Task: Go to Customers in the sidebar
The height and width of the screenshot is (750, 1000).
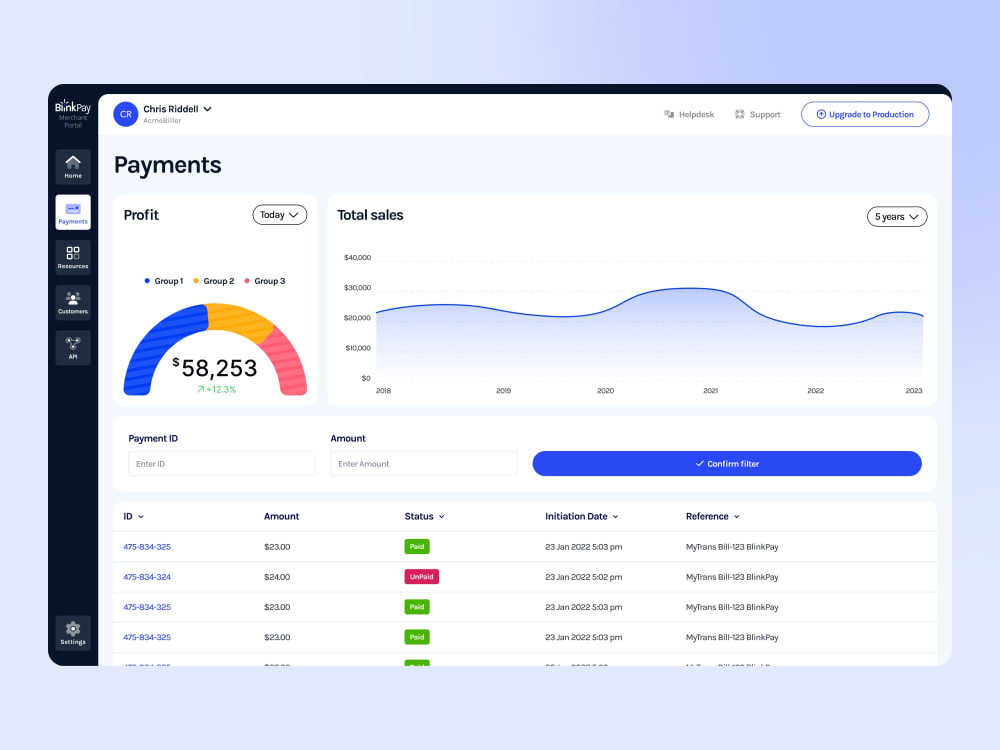Action: [73, 302]
